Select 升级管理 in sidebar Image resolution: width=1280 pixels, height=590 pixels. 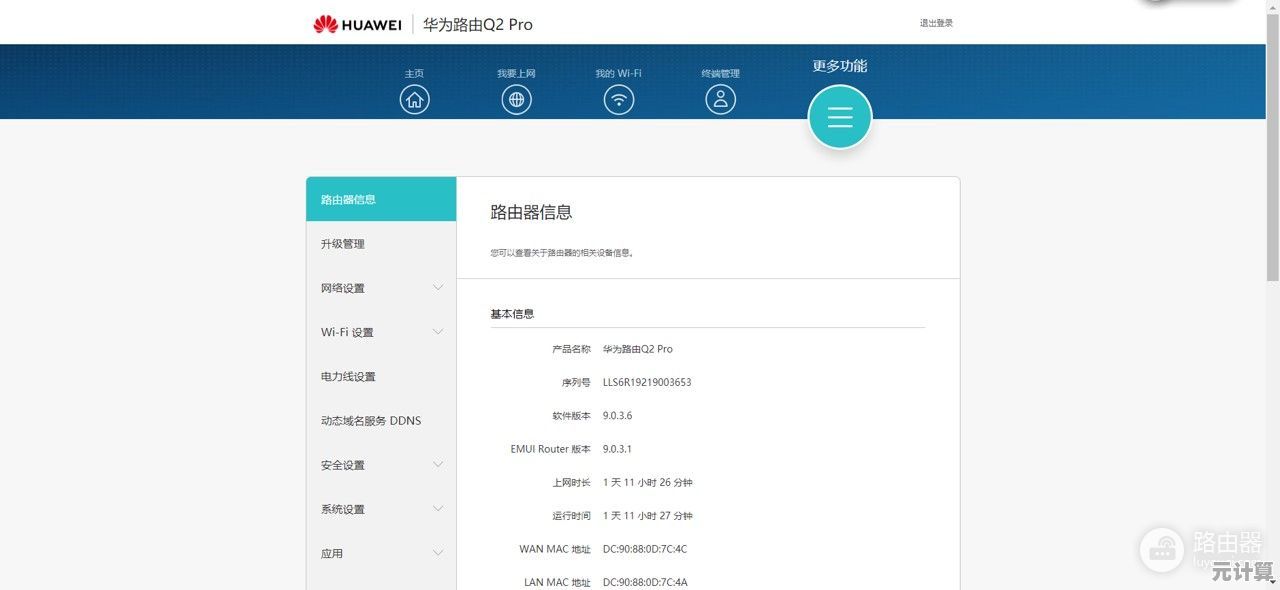coord(381,244)
